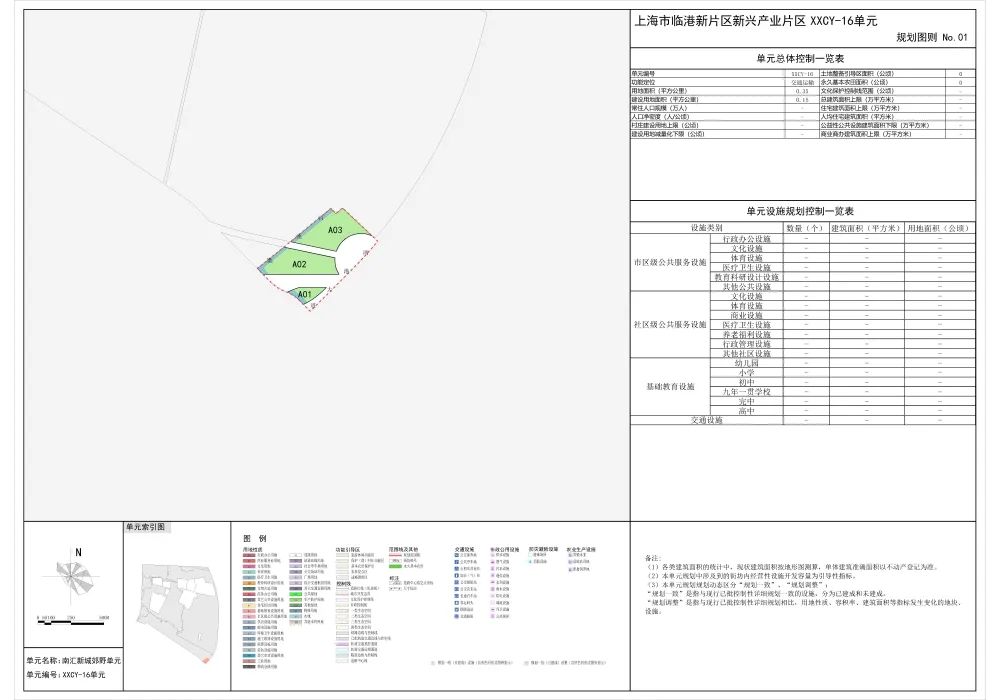Click the '建设用地面积（平方公里）' row label

[665, 99]
